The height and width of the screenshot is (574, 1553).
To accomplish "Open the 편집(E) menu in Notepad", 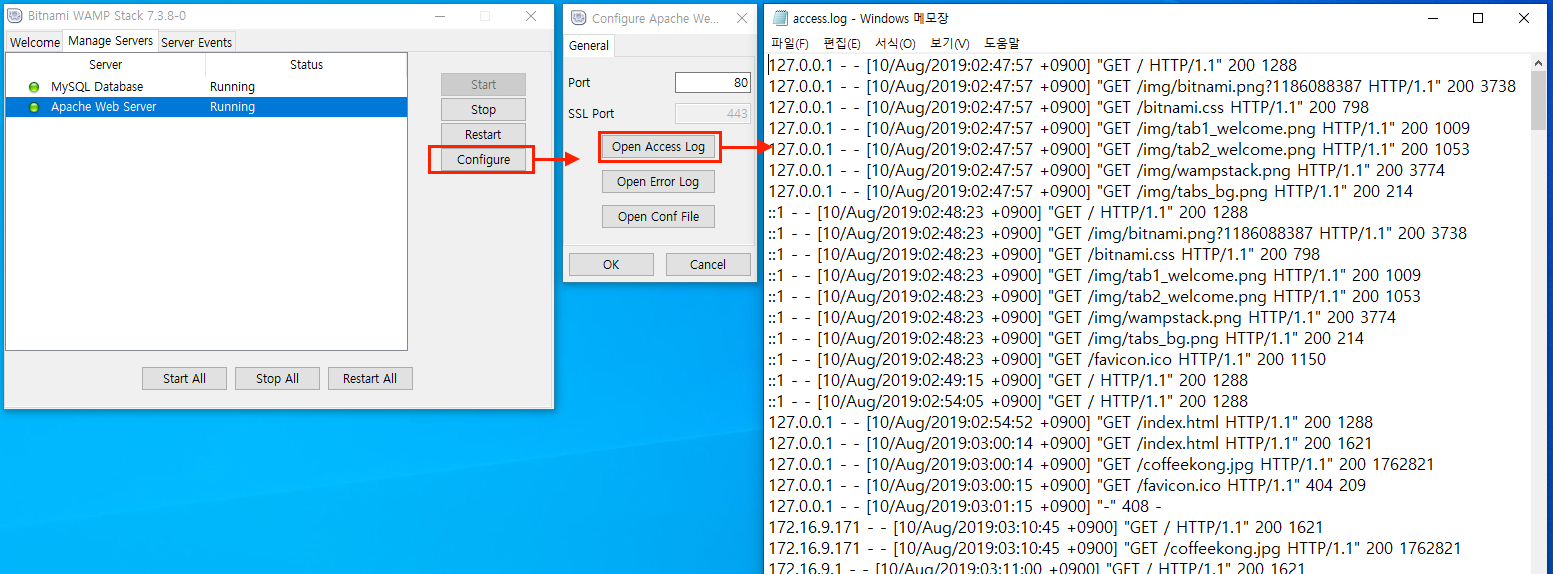I will (841, 44).
